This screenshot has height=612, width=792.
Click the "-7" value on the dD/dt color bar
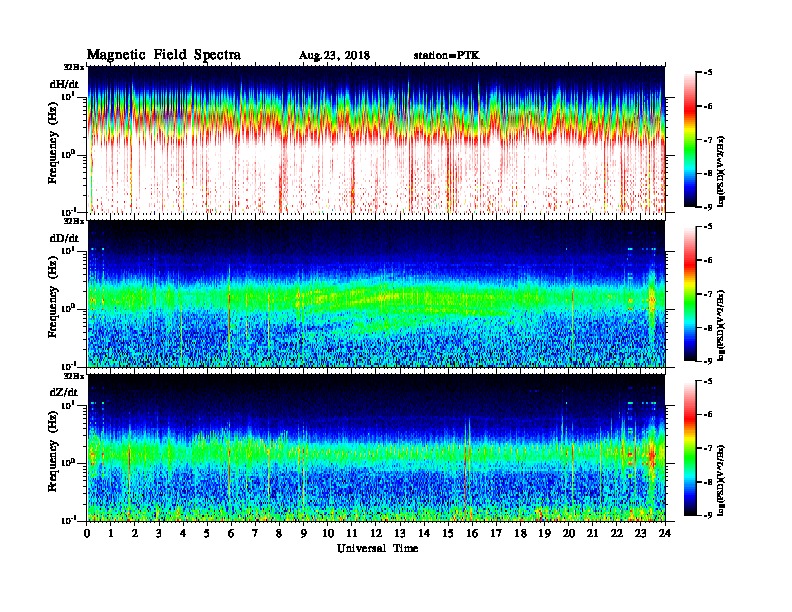click(x=708, y=294)
